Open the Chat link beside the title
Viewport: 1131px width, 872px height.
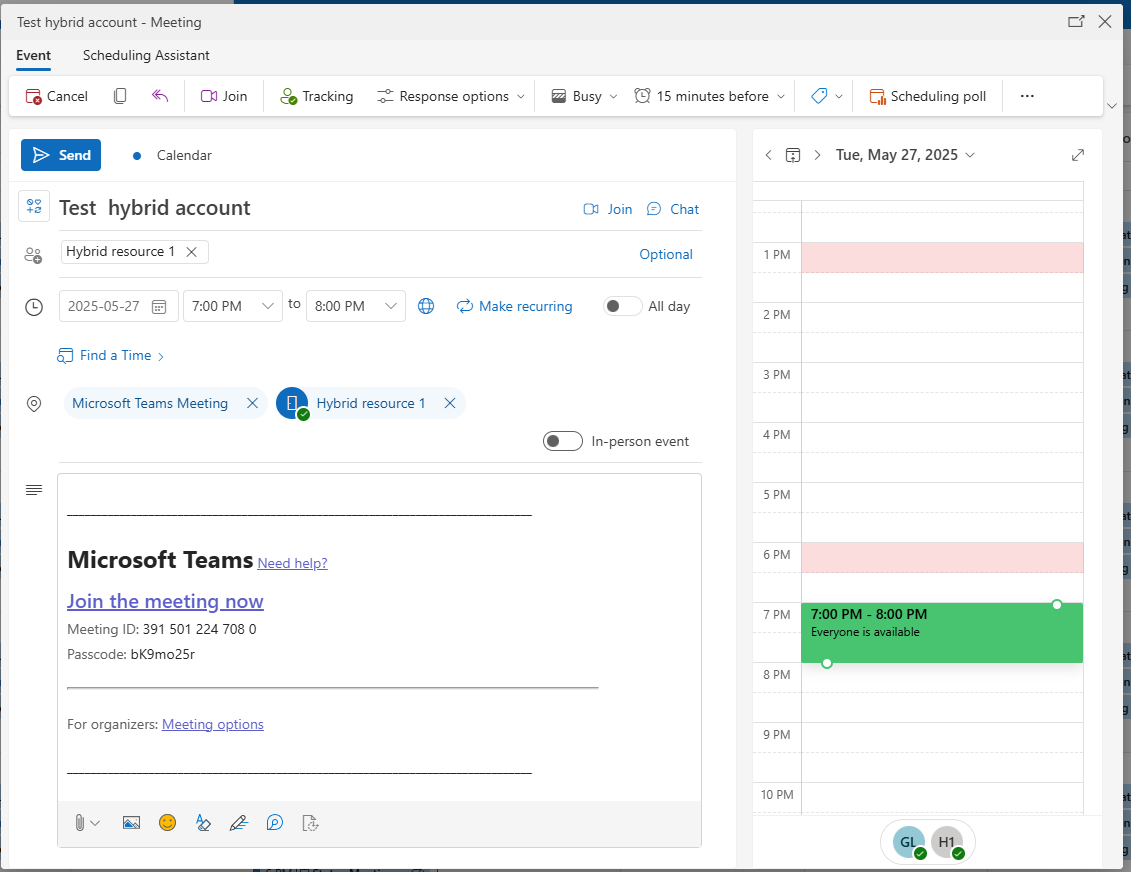pyautogui.click(x=673, y=209)
